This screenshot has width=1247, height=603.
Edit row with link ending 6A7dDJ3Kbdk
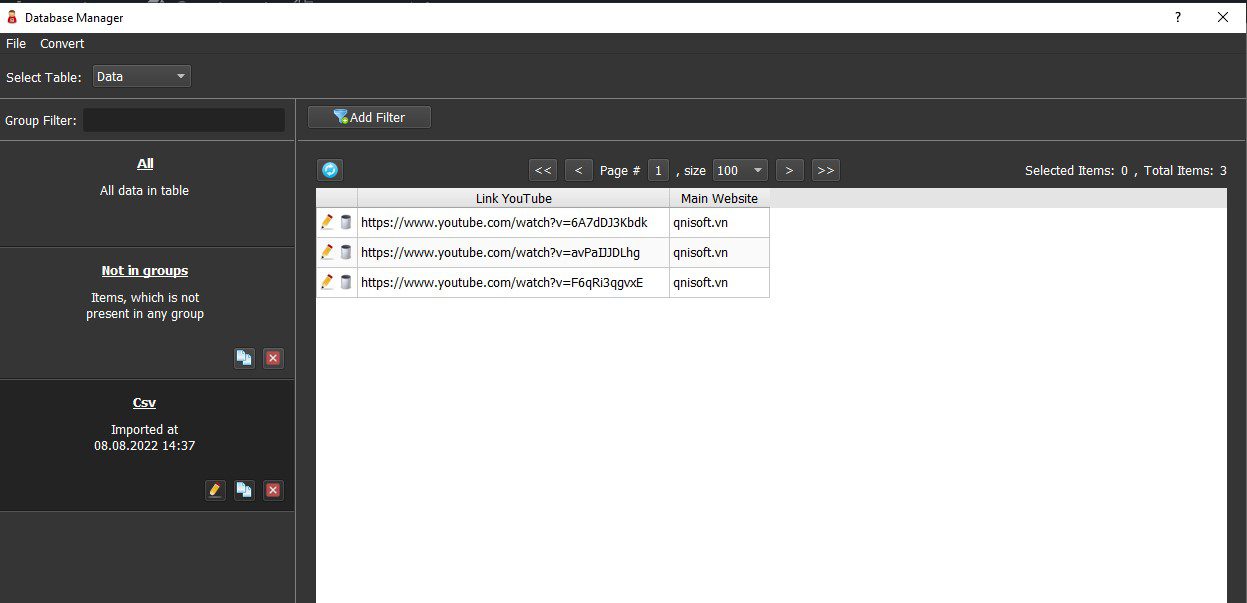(x=327, y=223)
